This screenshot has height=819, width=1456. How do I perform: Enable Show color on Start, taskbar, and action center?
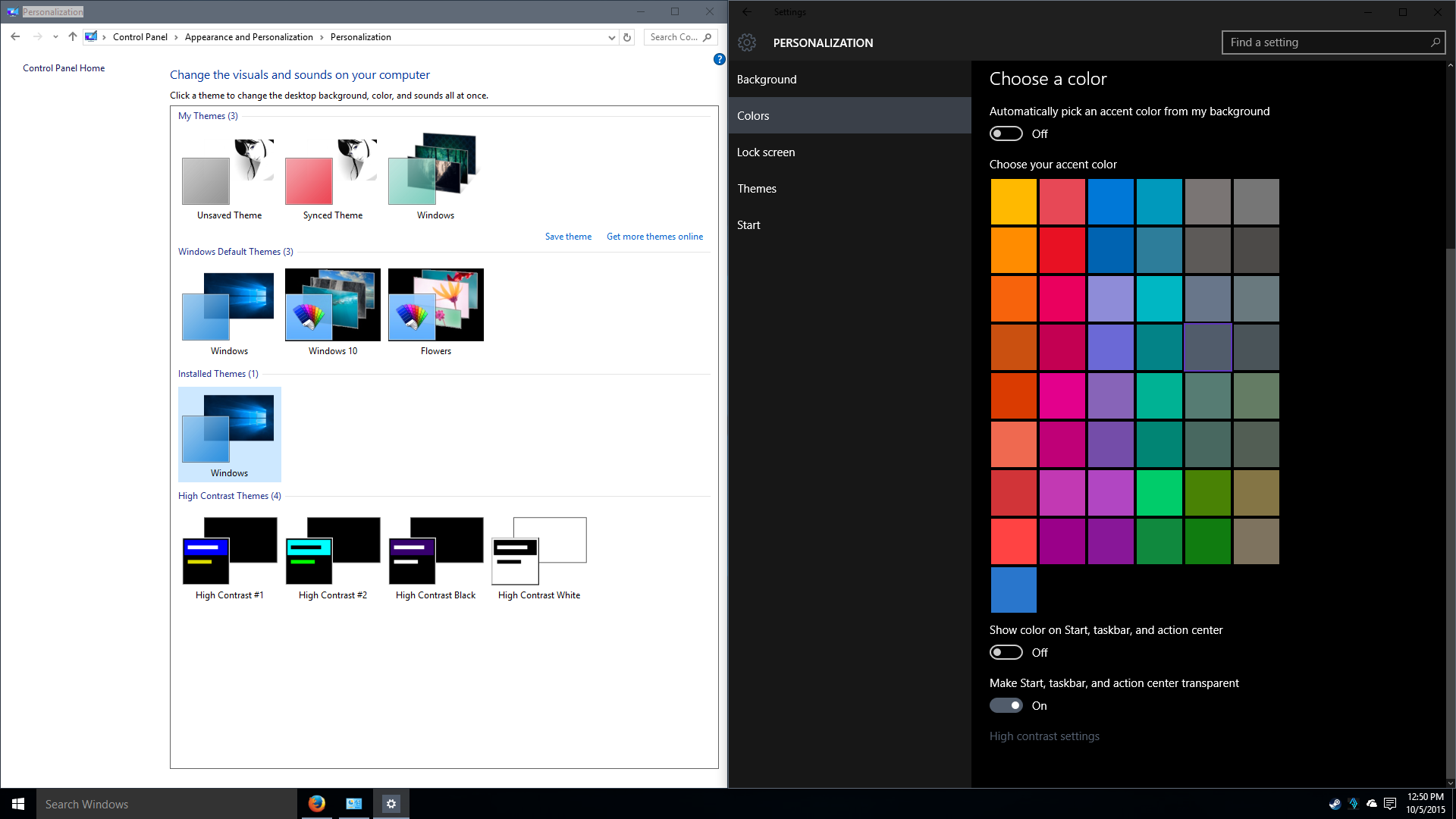click(1006, 652)
